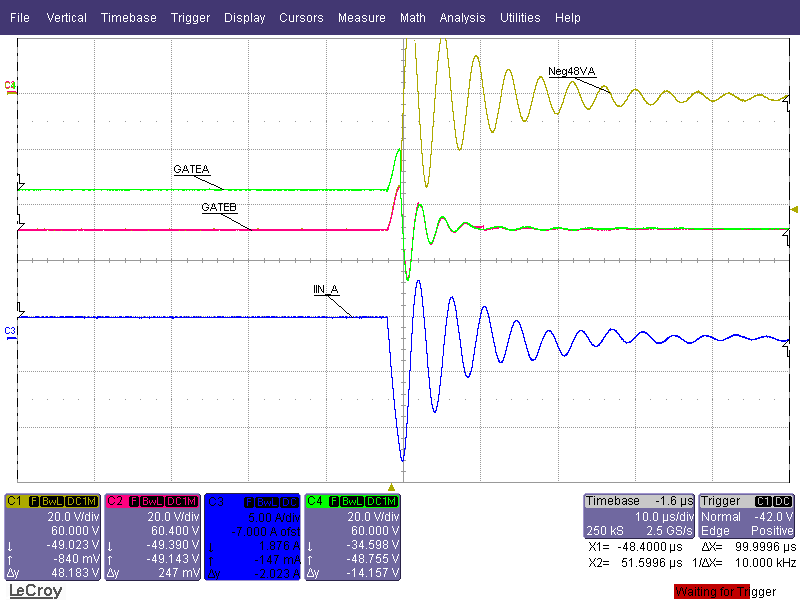The height and width of the screenshot is (600, 800).
Task: Open the Measure menu
Action: pos(361,18)
